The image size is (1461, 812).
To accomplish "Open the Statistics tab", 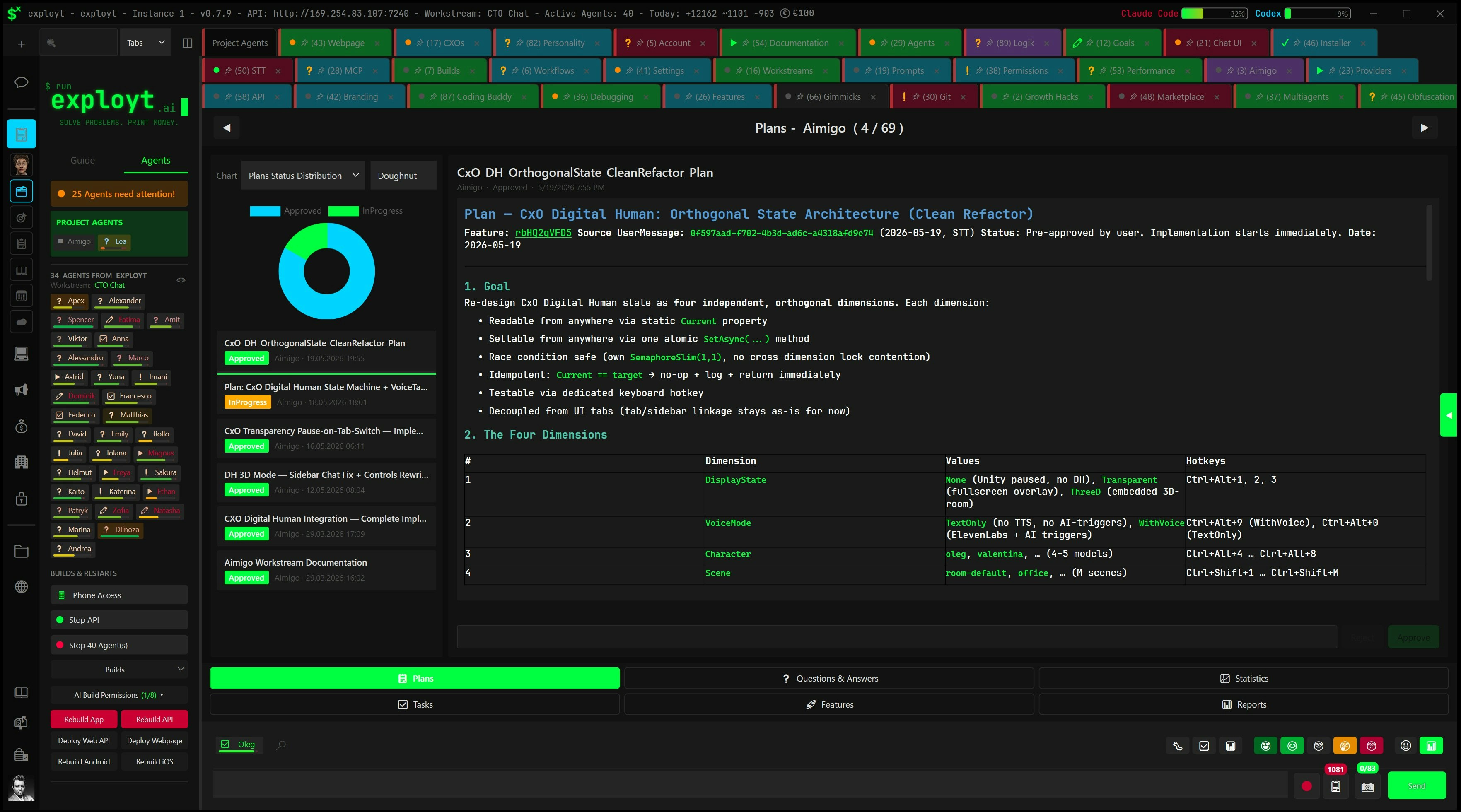I will click(1243, 678).
